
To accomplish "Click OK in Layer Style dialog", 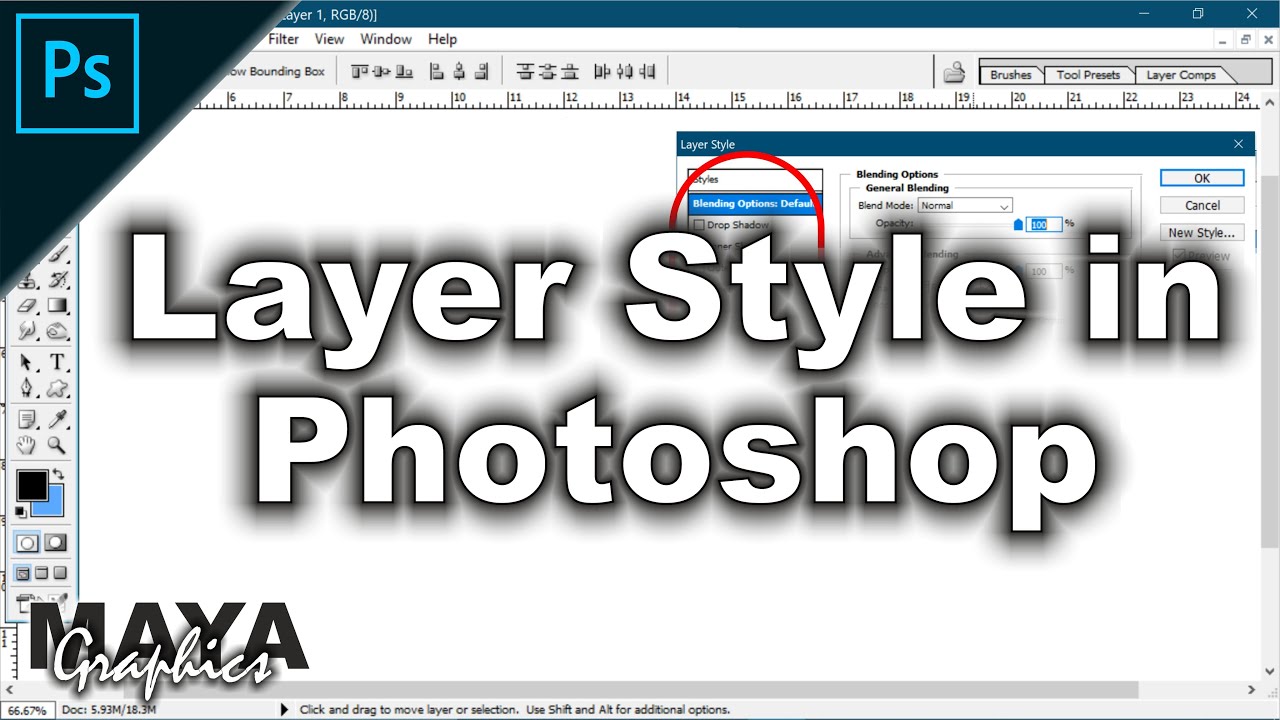I will (x=1202, y=178).
